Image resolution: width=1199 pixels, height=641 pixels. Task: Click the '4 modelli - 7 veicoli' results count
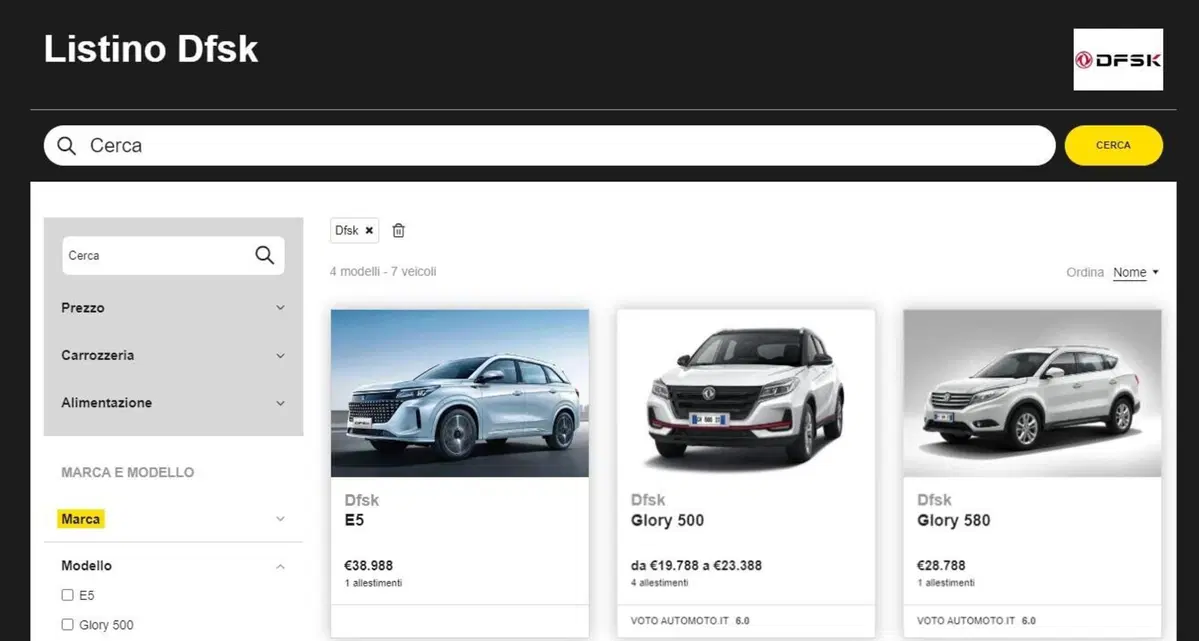point(383,272)
